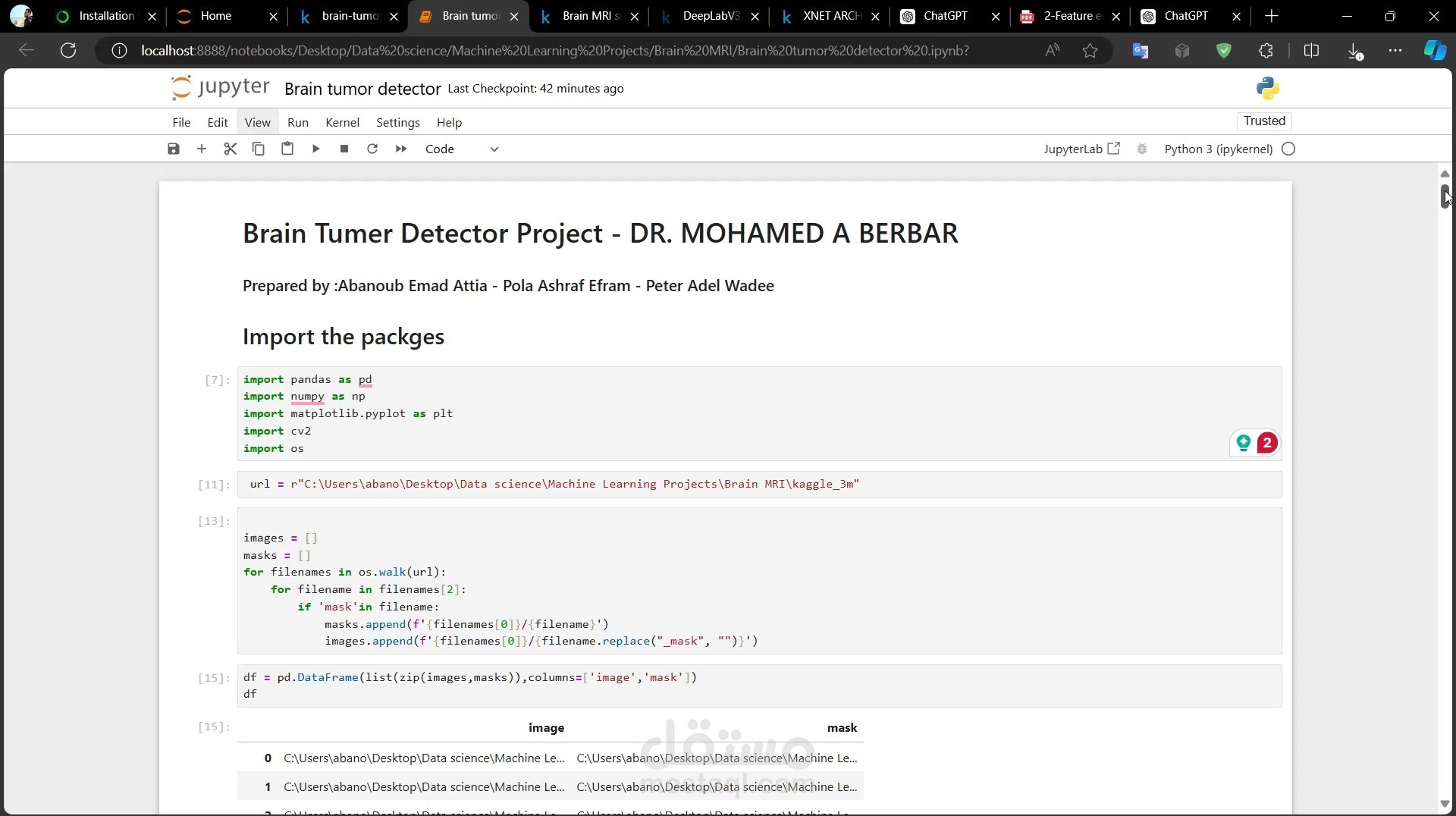Screen dimensions: 1456x816
Task: Open the cell type dropdown showing Code
Action: point(462,149)
